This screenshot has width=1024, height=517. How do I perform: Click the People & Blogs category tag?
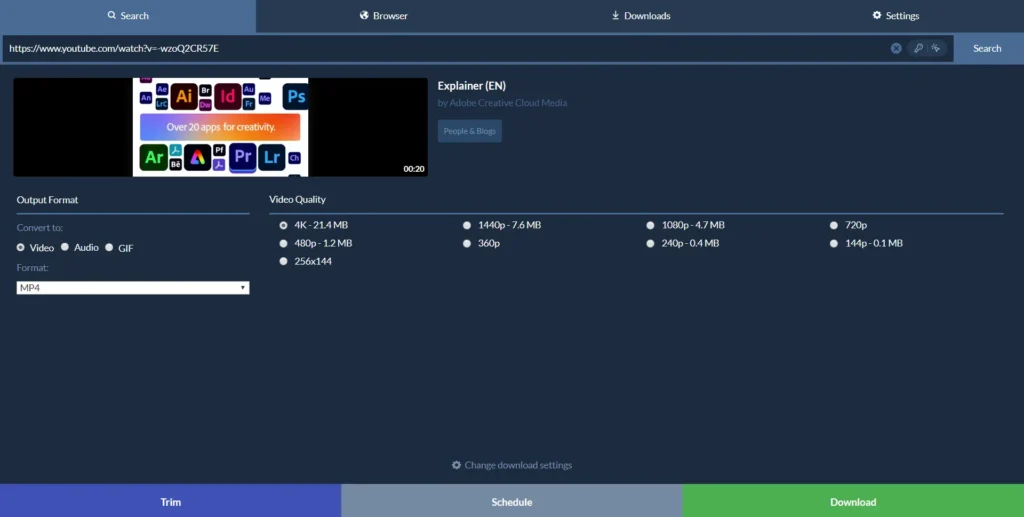pos(470,131)
